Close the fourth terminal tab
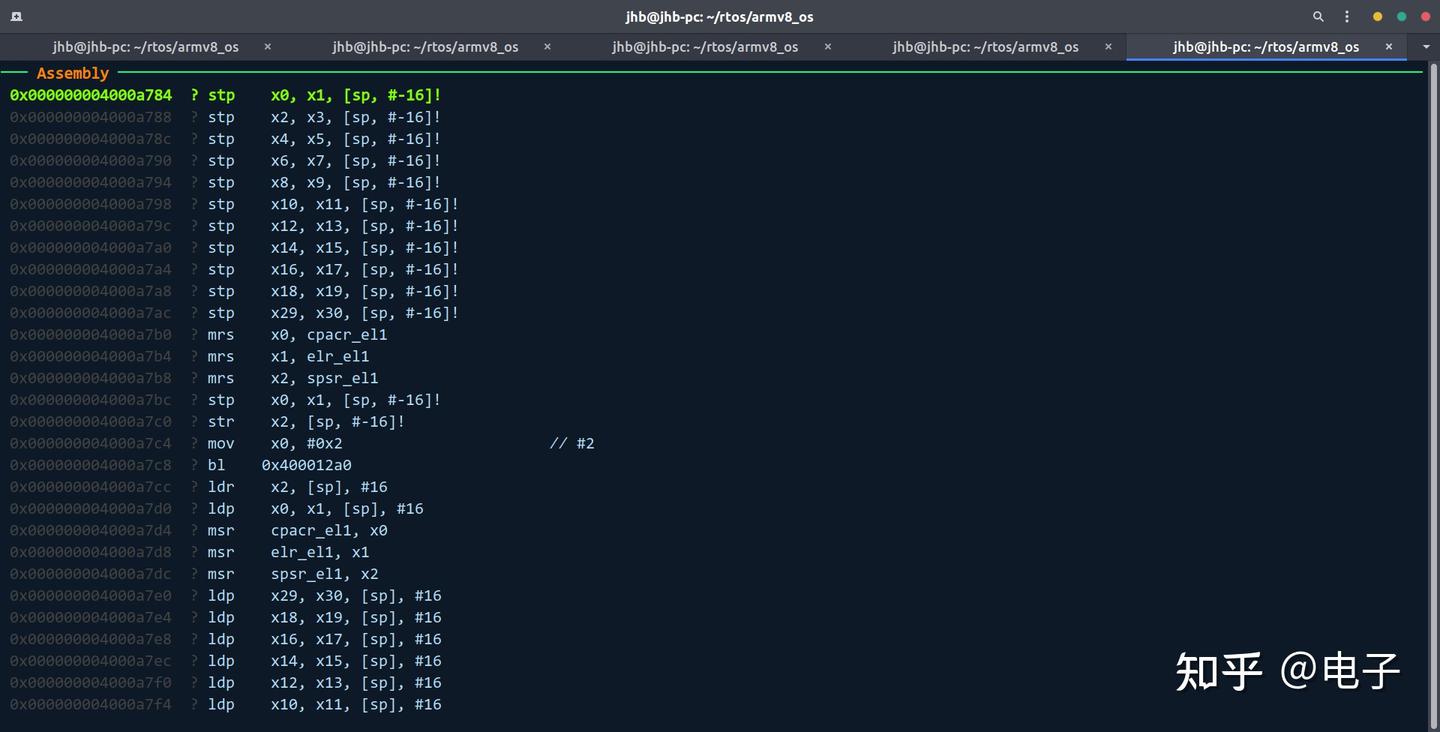 point(1107,46)
